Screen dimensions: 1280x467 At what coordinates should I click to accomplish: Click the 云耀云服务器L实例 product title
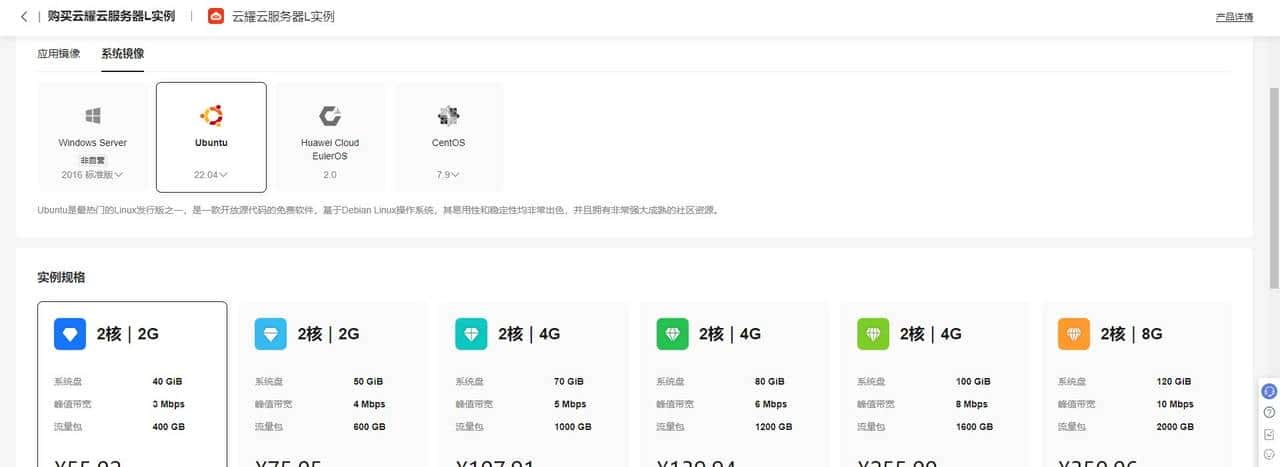283,16
